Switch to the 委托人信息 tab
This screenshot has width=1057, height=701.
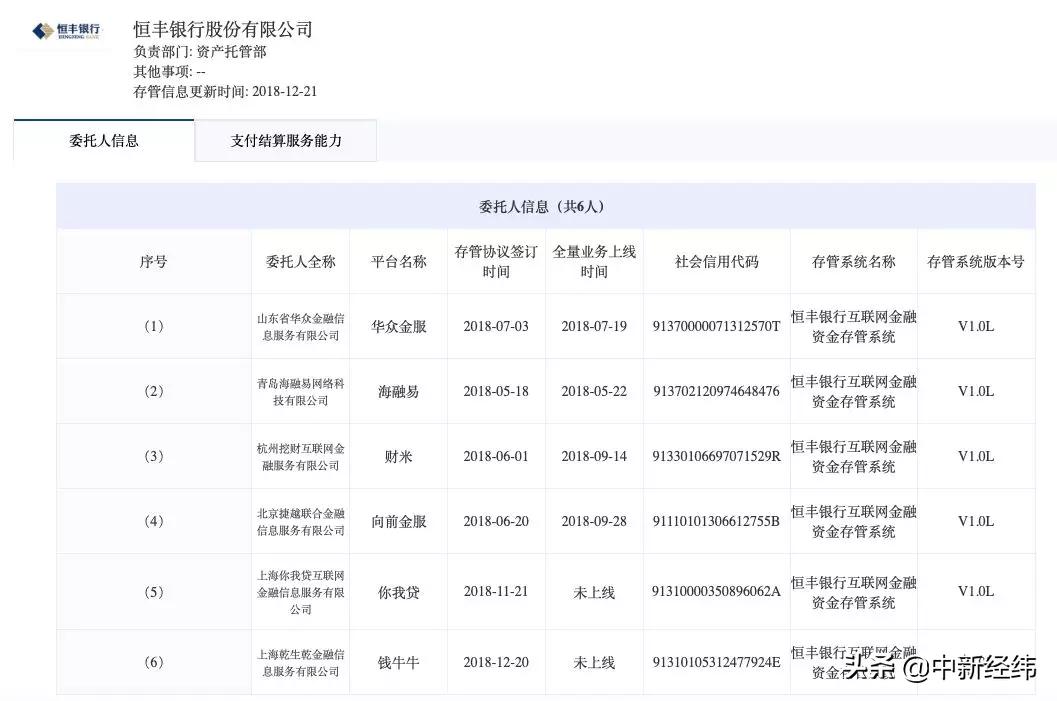[104, 141]
